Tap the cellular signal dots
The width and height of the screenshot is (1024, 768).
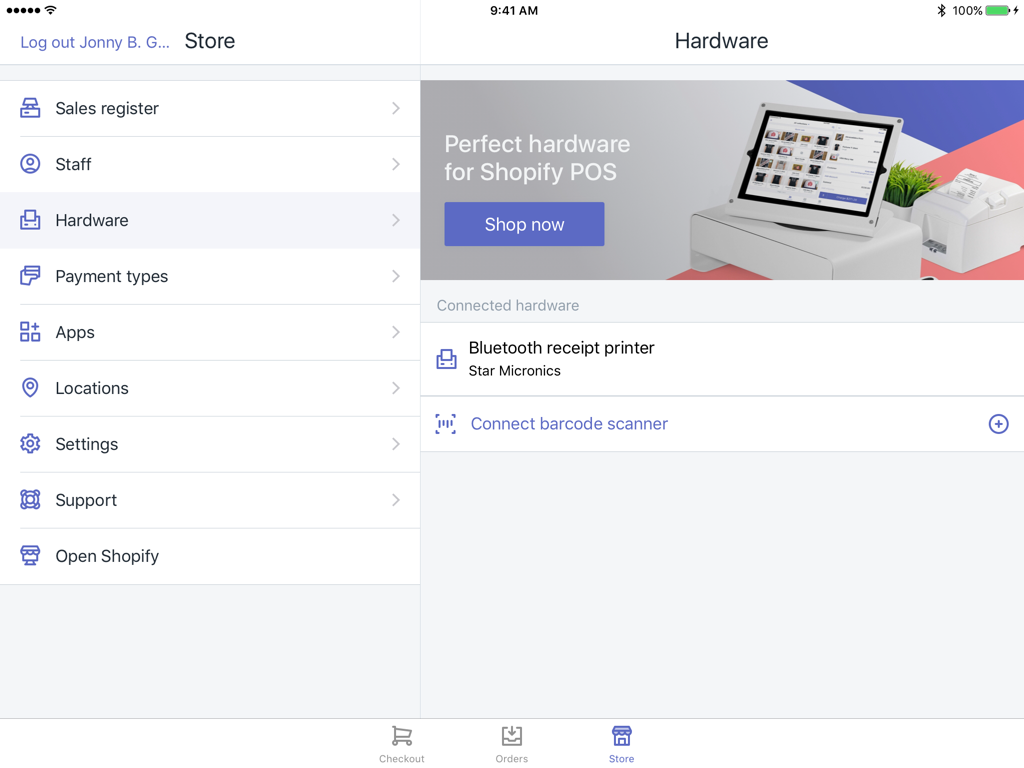tap(23, 10)
